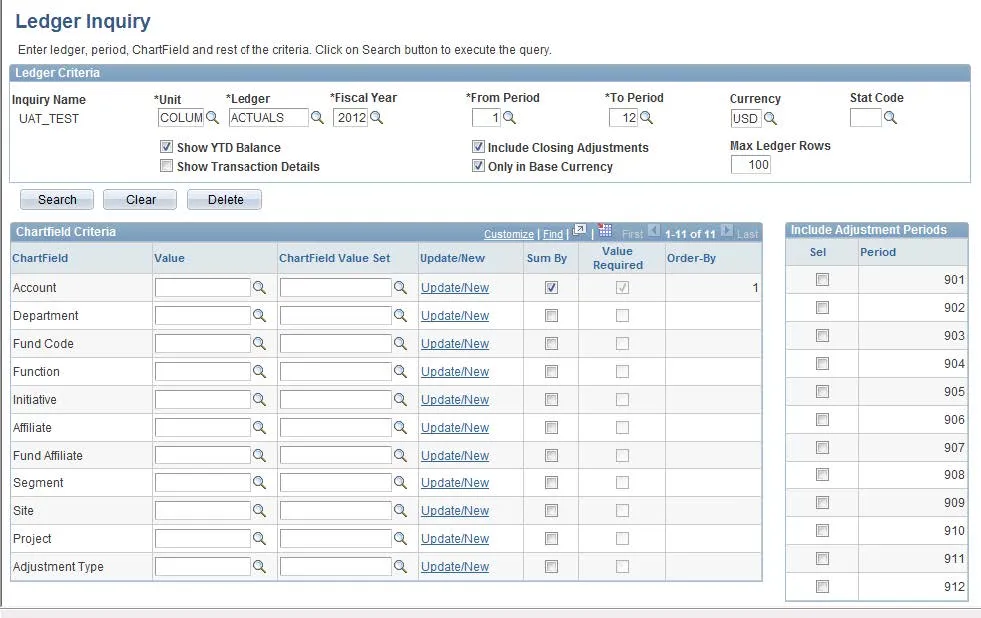Open To Period lookup magnifier
Screen dimensions: 981x618
click(646, 118)
